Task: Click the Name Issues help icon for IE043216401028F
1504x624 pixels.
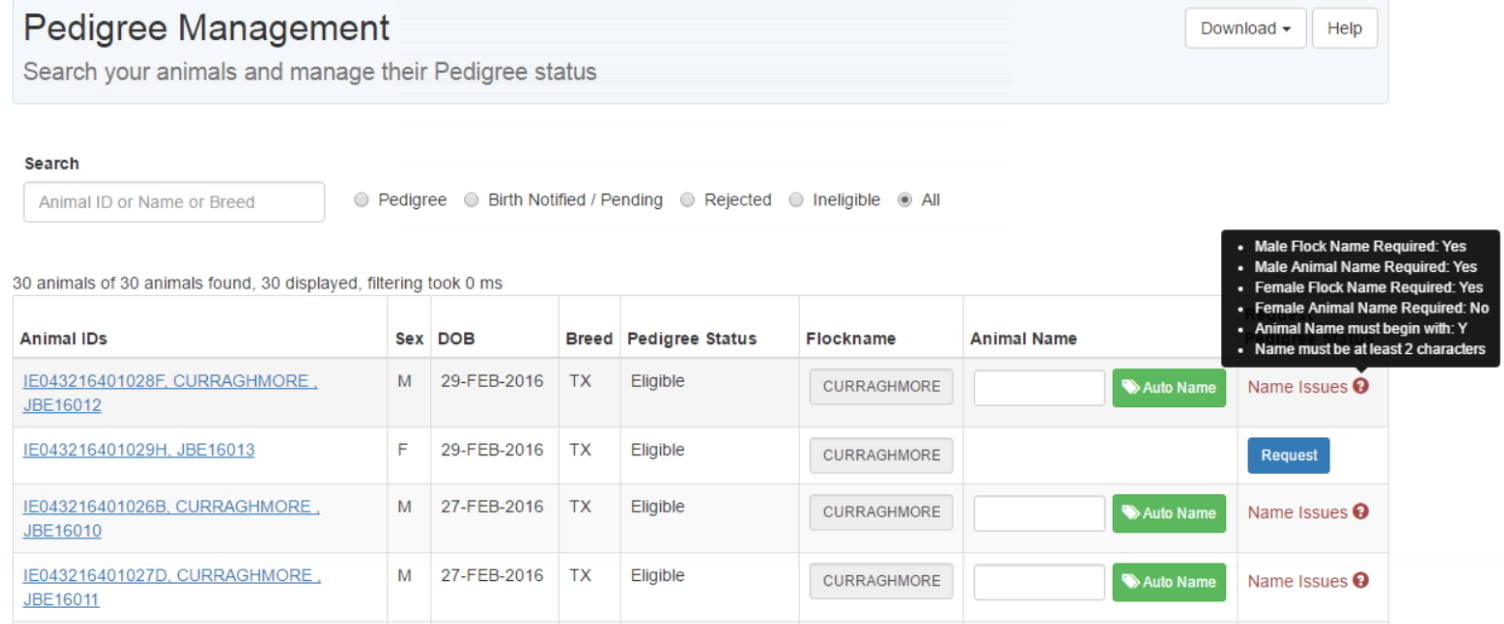Action: pyautogui.click(x=1360, y=386)
